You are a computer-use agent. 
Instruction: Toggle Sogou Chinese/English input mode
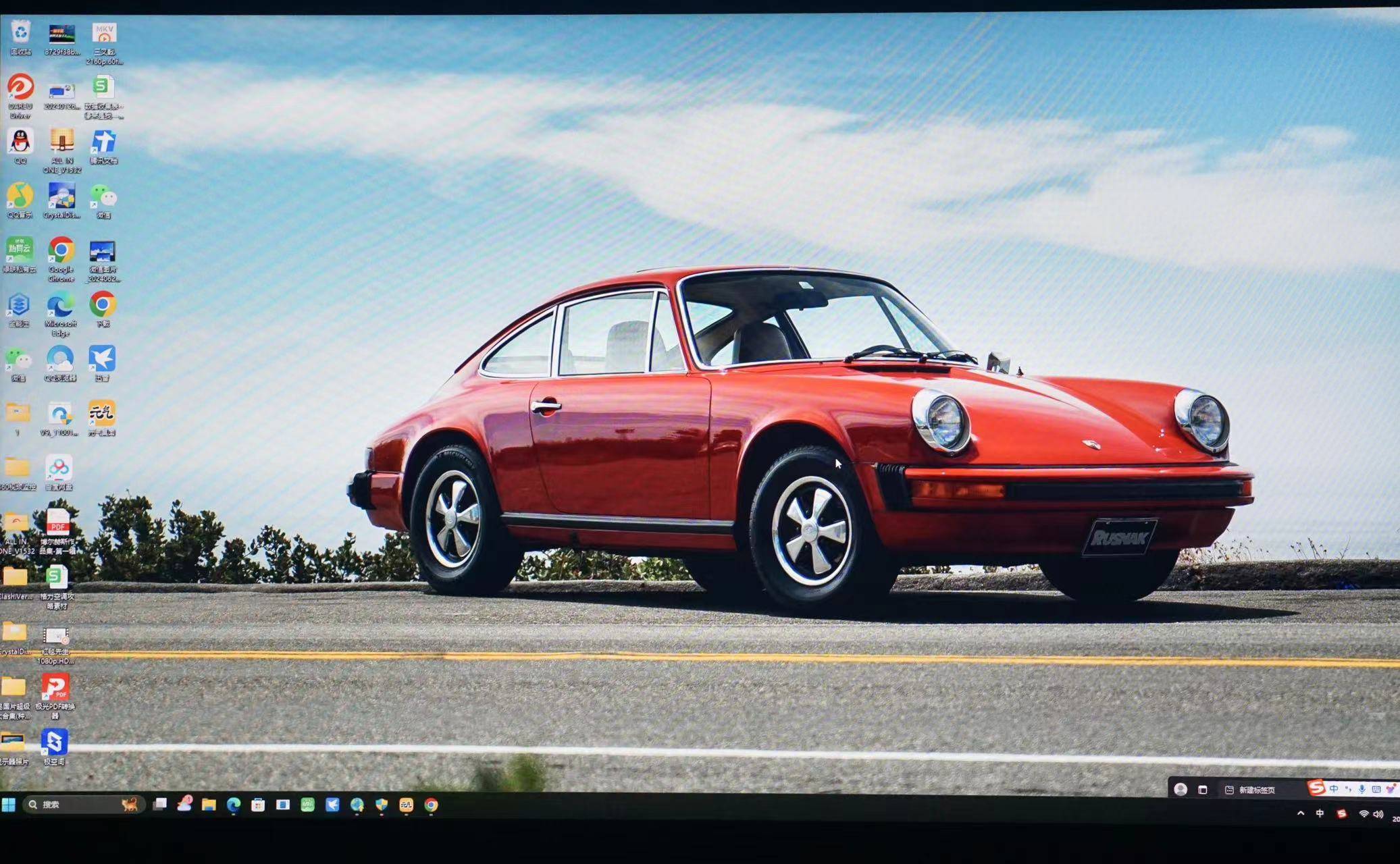[x=1334, y=788]
